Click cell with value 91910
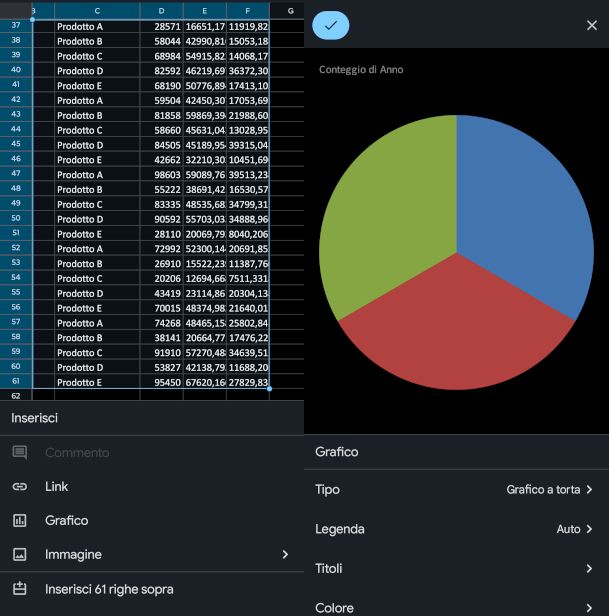Screen dimensions: 610x616 pyautogui.click(x=161, y=352)
